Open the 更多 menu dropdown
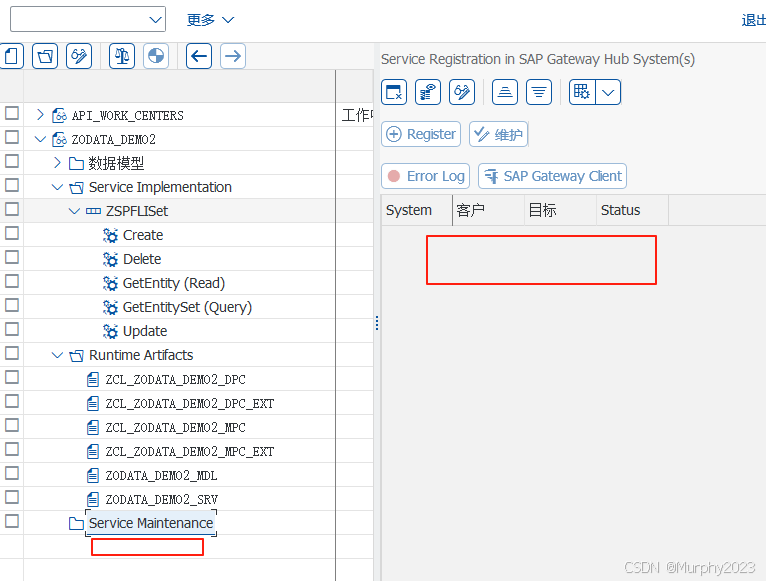 coord(211,20)
